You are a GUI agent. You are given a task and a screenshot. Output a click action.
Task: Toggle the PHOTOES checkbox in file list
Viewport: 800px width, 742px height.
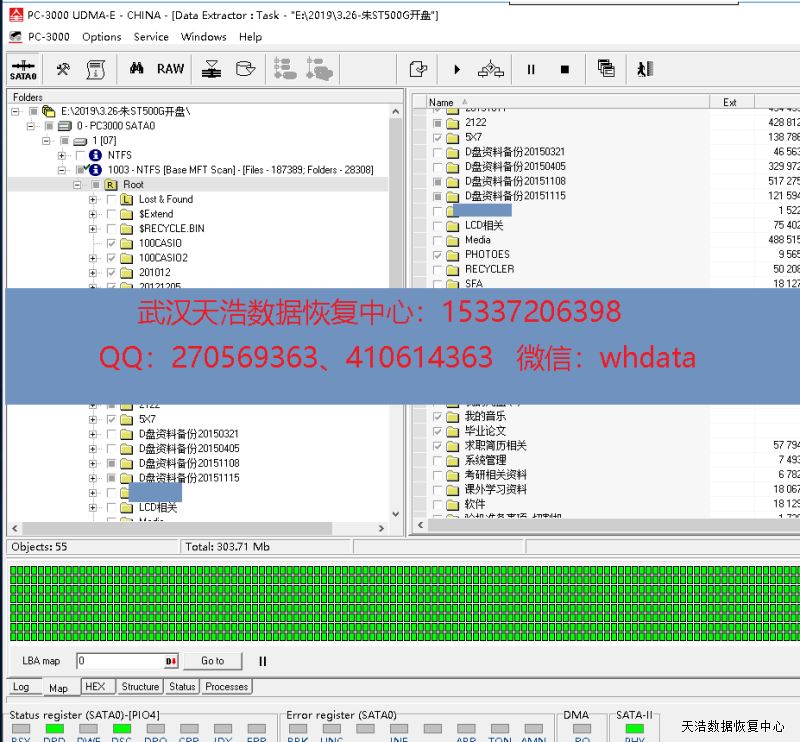[438, 255]
